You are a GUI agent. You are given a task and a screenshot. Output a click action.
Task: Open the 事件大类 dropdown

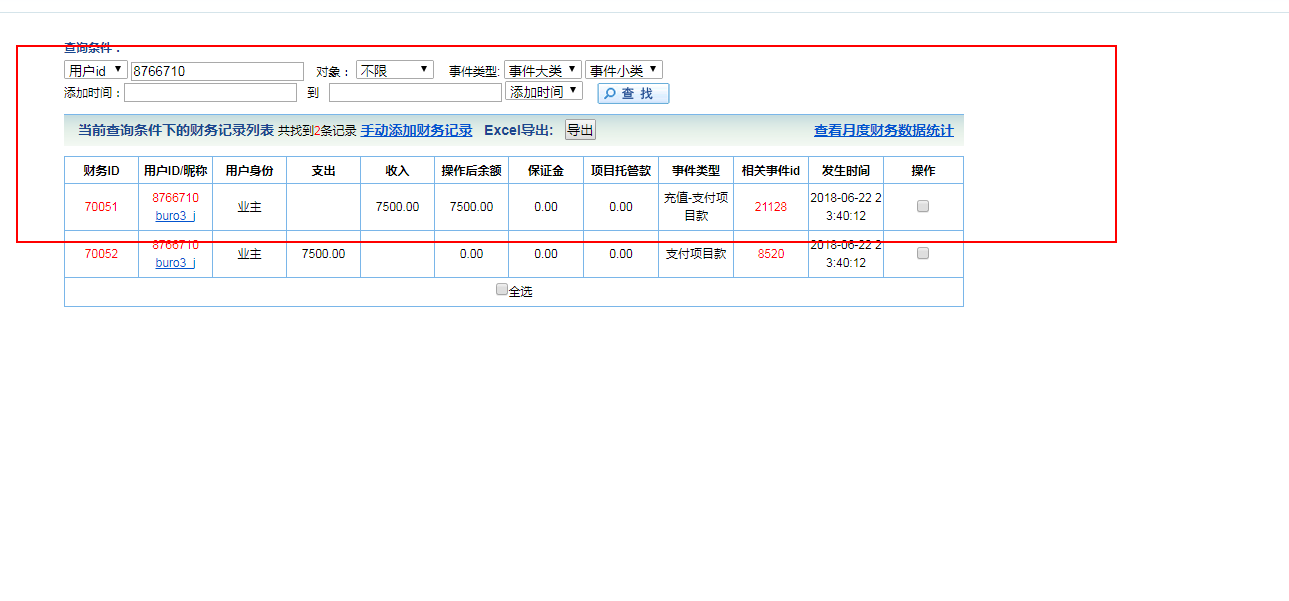[x=542, y=70]
